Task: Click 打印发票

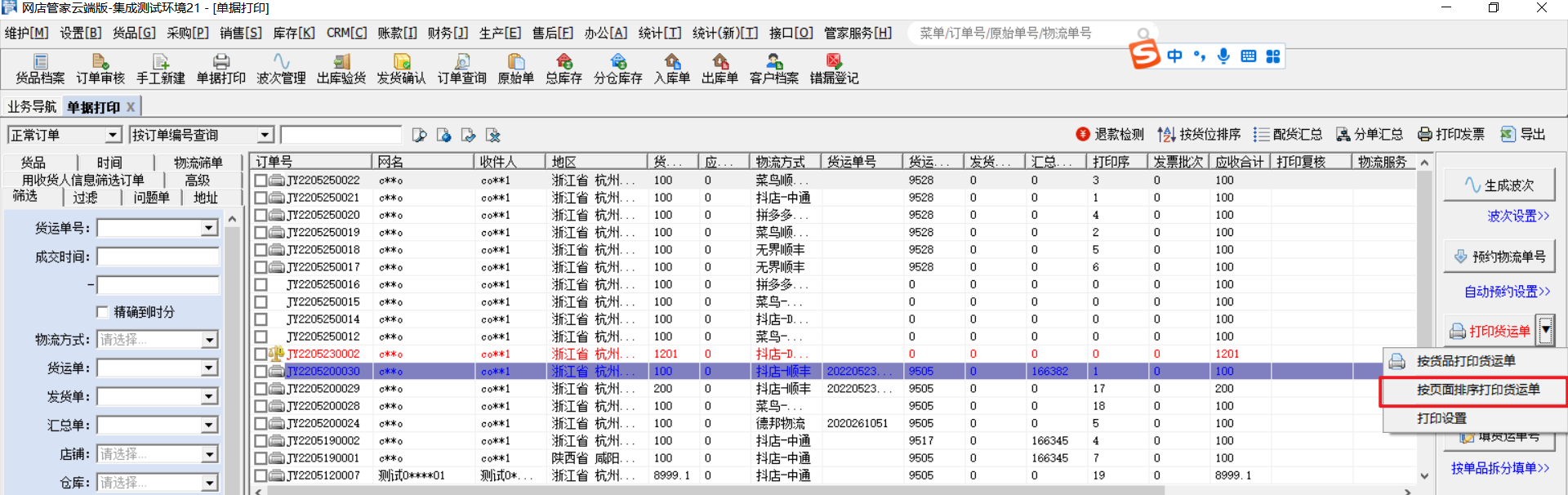Action: (x=1451, y=134)
